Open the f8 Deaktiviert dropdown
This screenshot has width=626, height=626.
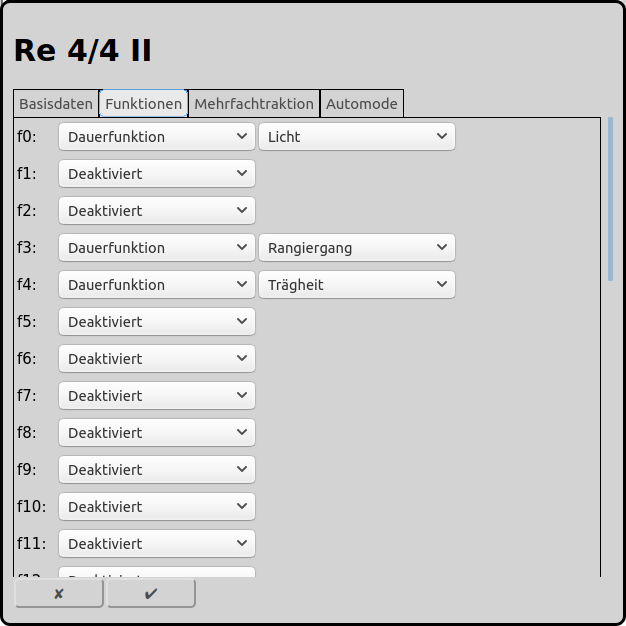[x=157, y=433]
